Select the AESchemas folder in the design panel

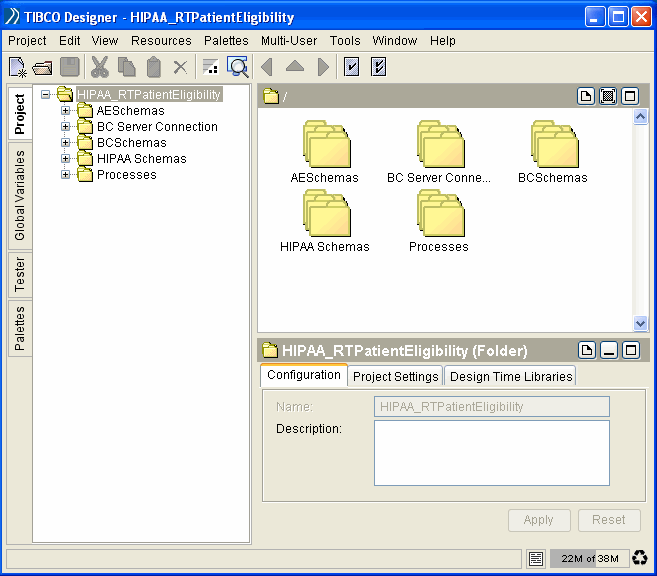[325, 152]
